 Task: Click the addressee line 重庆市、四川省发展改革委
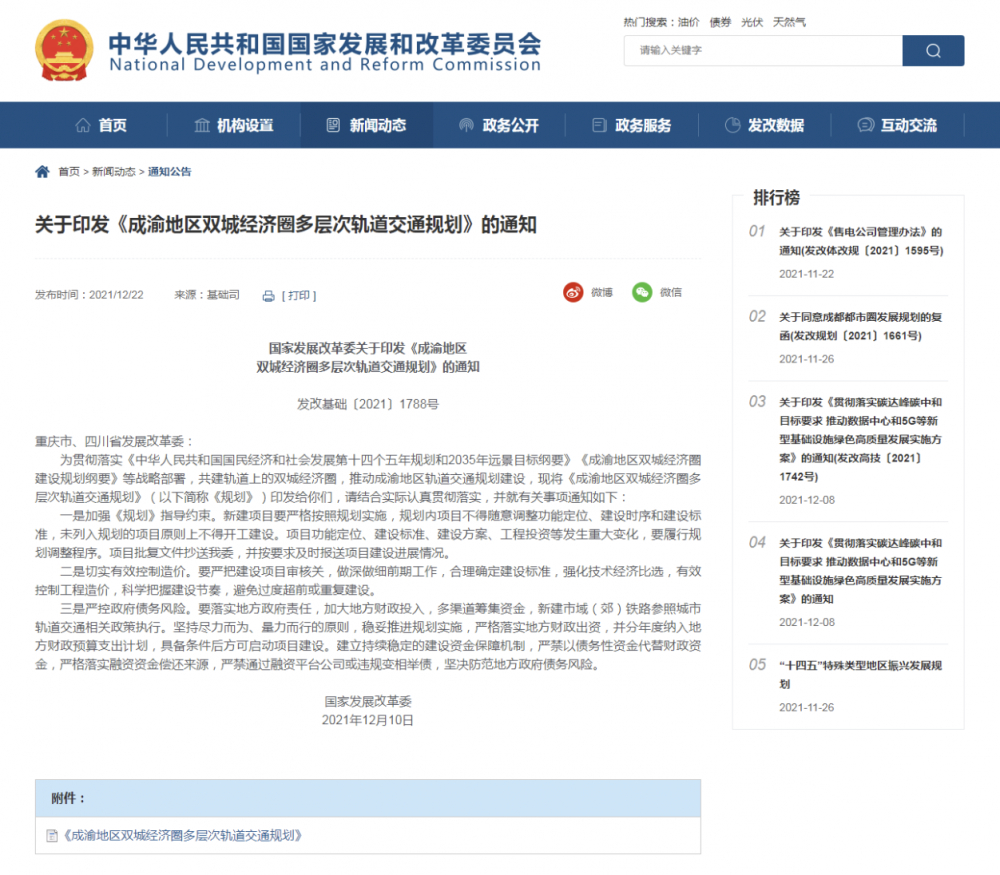[114, 441]
